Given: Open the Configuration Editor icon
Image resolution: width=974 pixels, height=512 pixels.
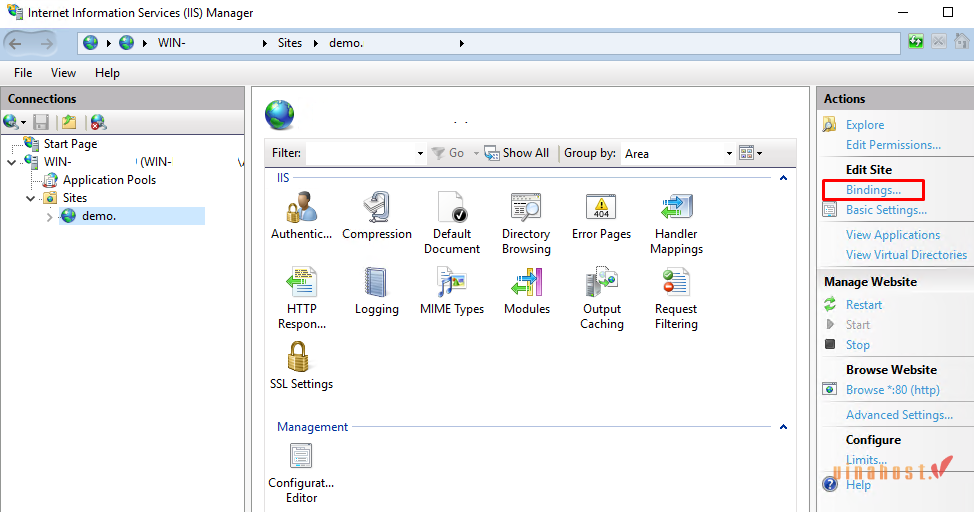Looking at the screenshot, I should point(301,457).
